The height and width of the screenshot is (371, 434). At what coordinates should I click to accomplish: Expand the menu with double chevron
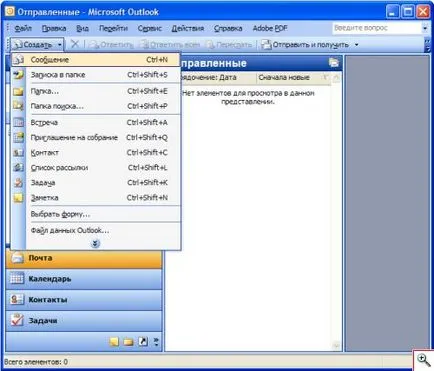(95, 244)
